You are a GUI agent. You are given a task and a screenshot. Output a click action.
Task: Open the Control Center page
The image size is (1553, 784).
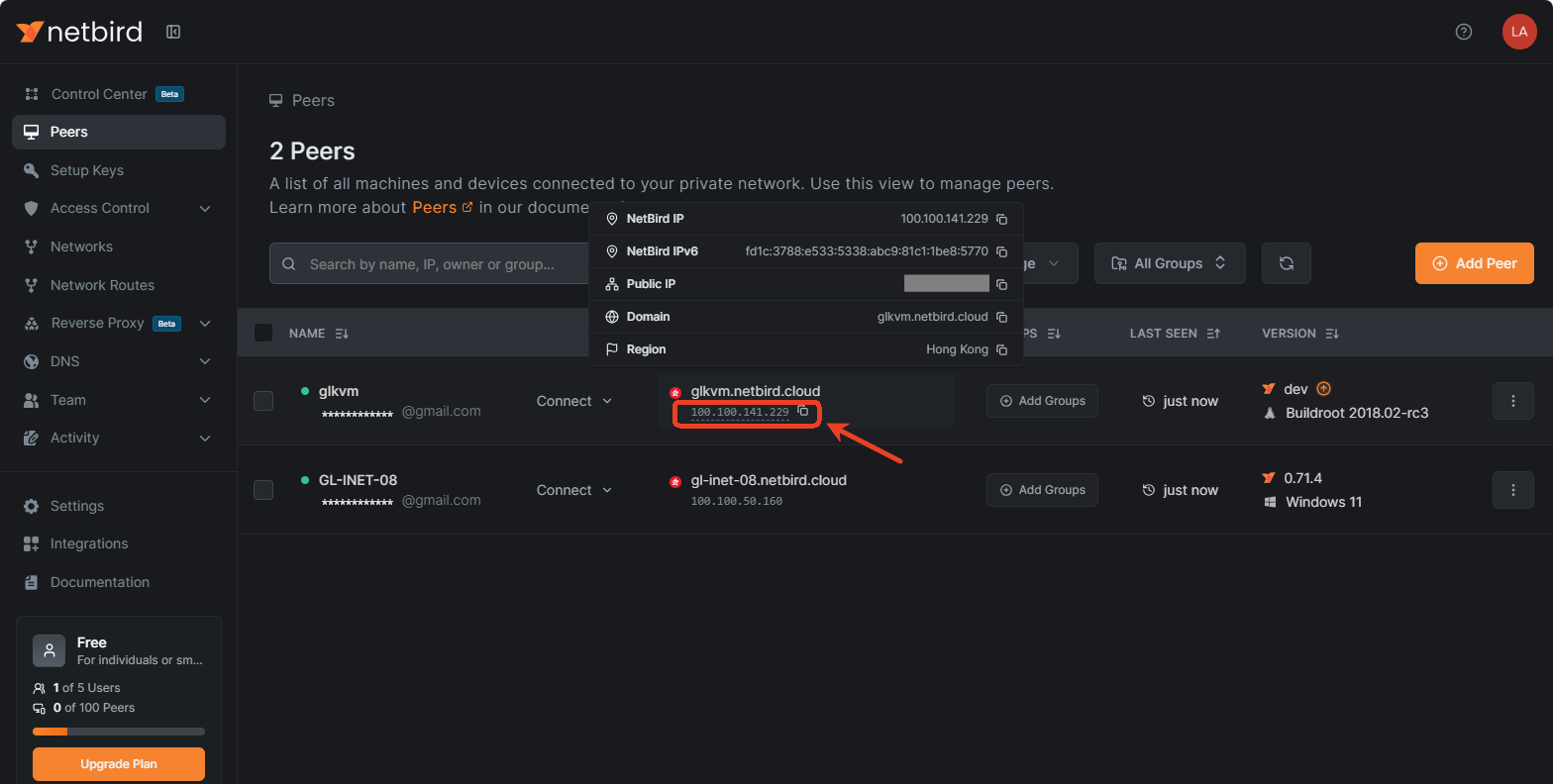point(119,94)
